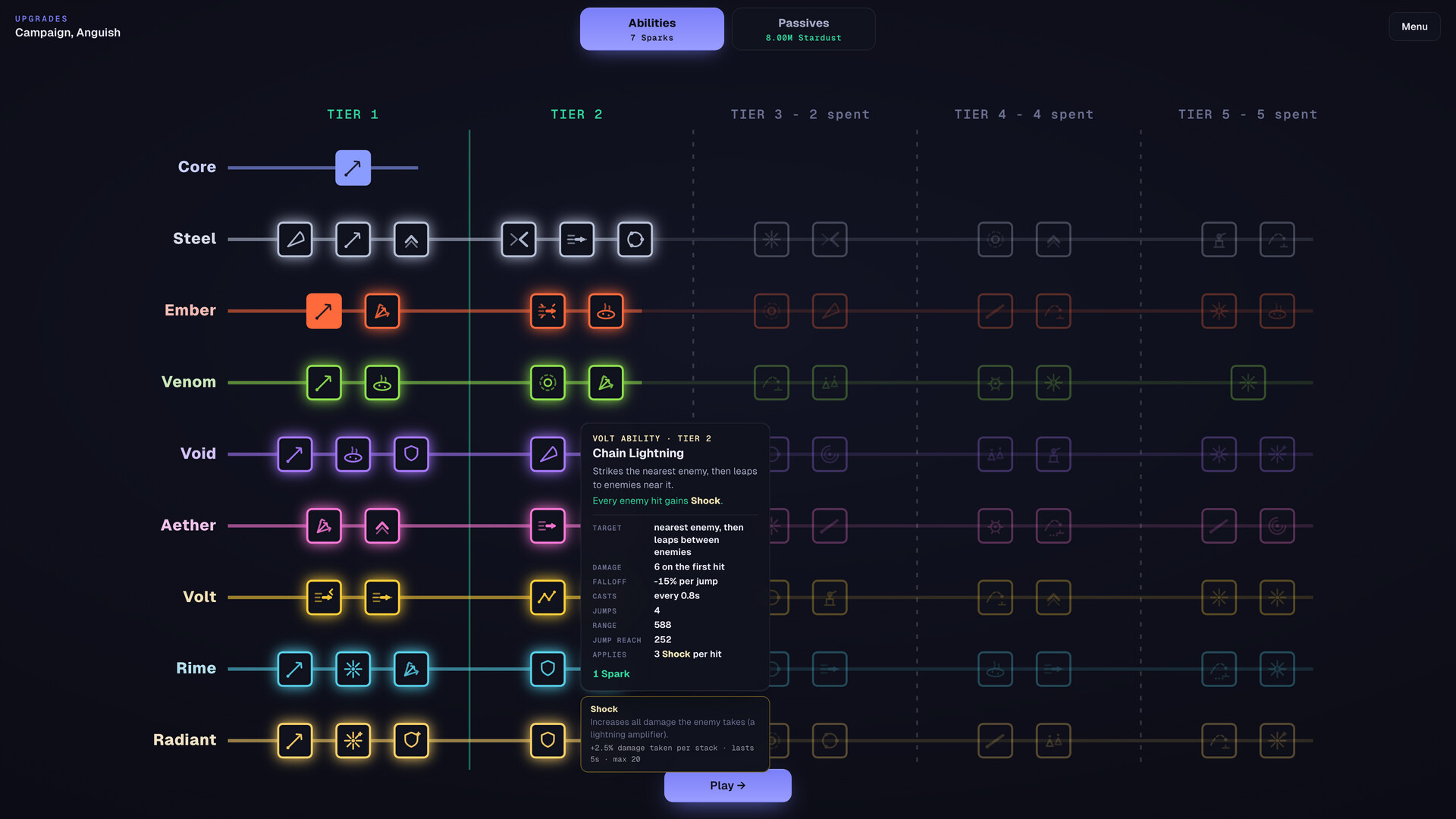Image resolution: width=1456 pixels, height=819 pixels.
Task: Select the Steel Tier 2 dash-arrow icon
Action: (x=577, y=240)
